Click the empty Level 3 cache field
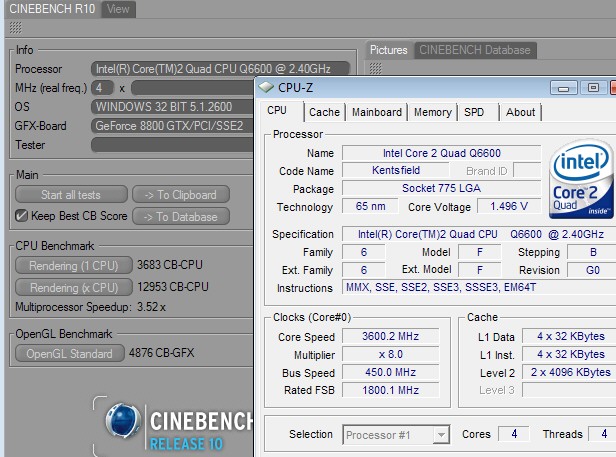This screenshot has width=616, height=457. point(569,390)
